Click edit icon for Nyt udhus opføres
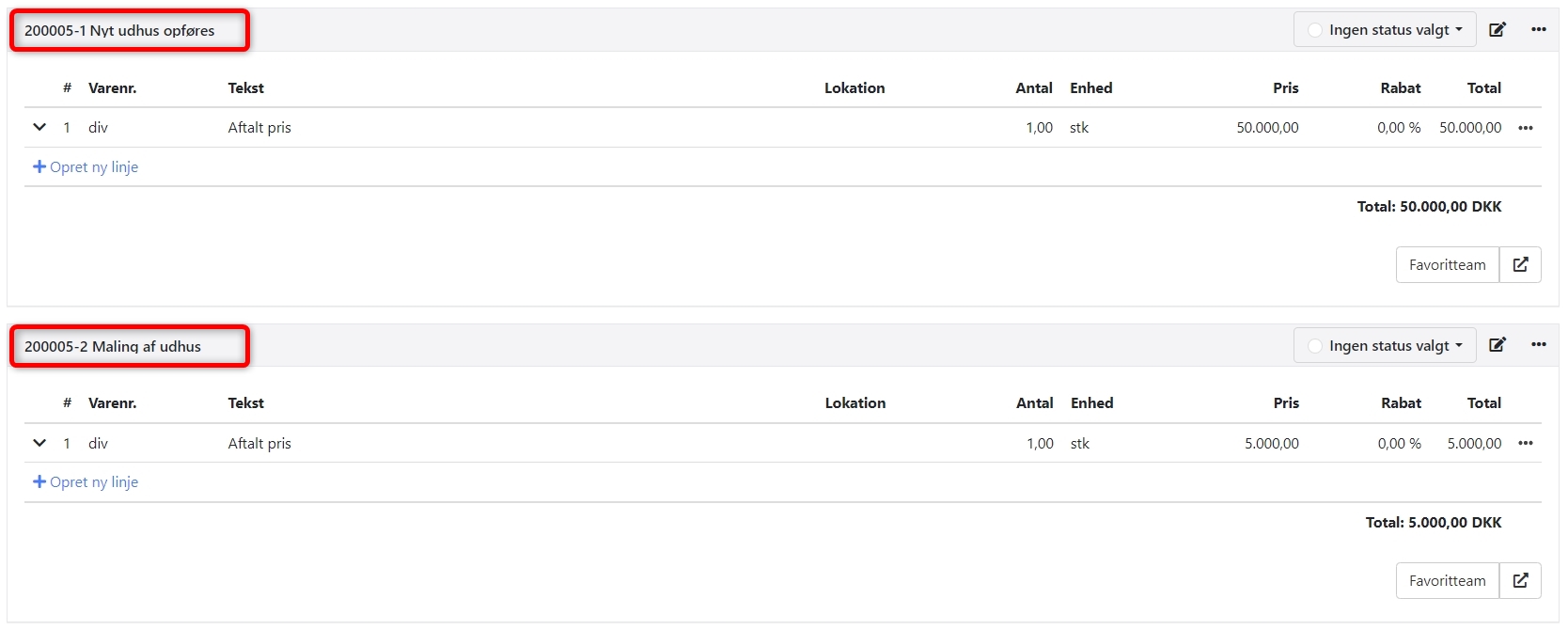 pos(1497,30)
